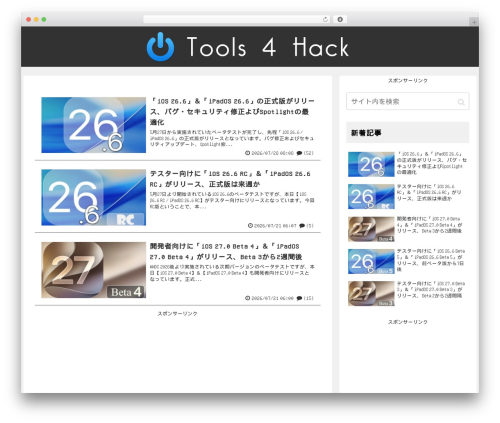Open sidebar 26.6 Beta 5 thumbnail
The height and width of the screenshot is (423, 500).
[x=371, y=261]
